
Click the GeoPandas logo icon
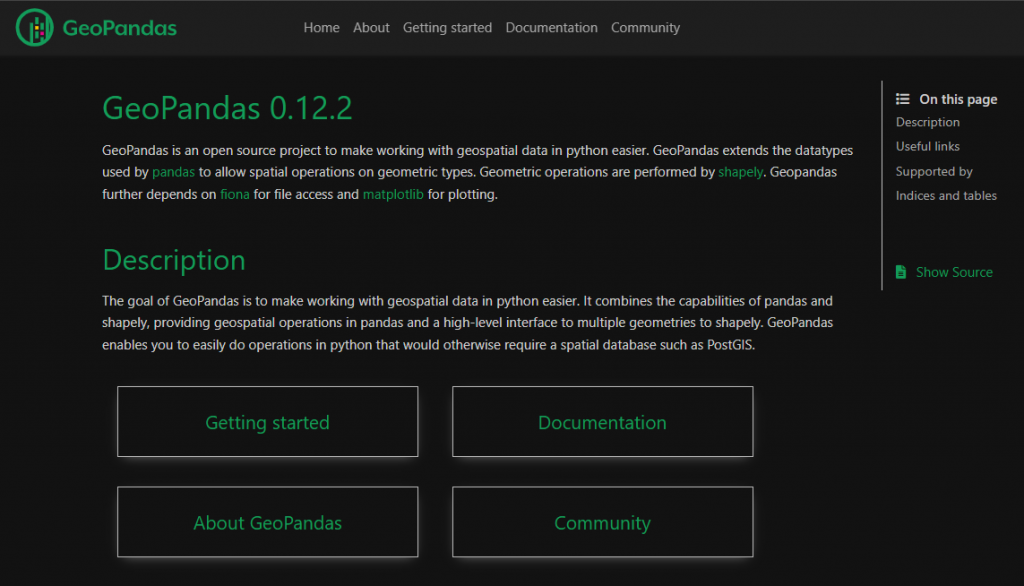36,28
